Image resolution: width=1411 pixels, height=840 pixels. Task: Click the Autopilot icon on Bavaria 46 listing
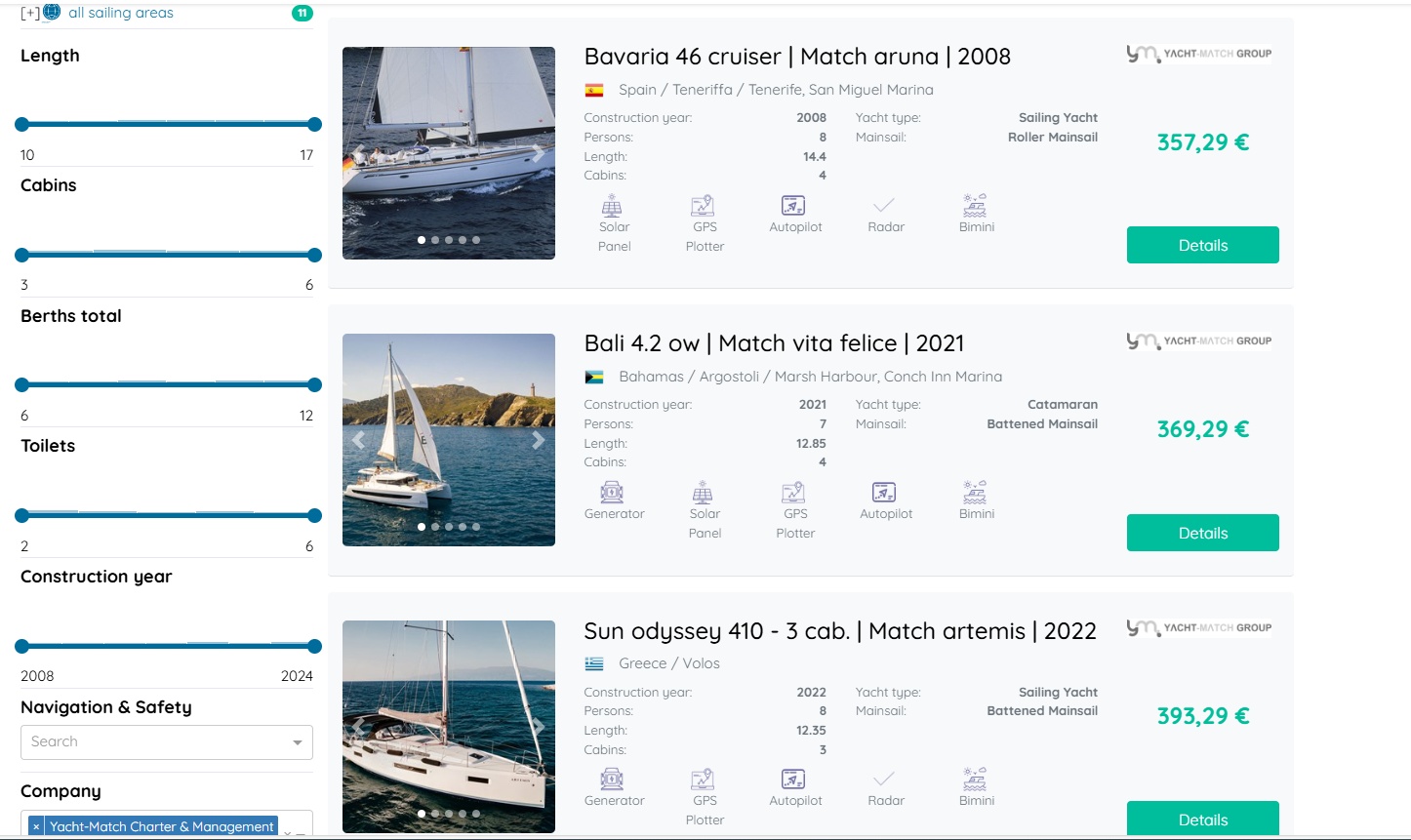click(x=793, y=206)
